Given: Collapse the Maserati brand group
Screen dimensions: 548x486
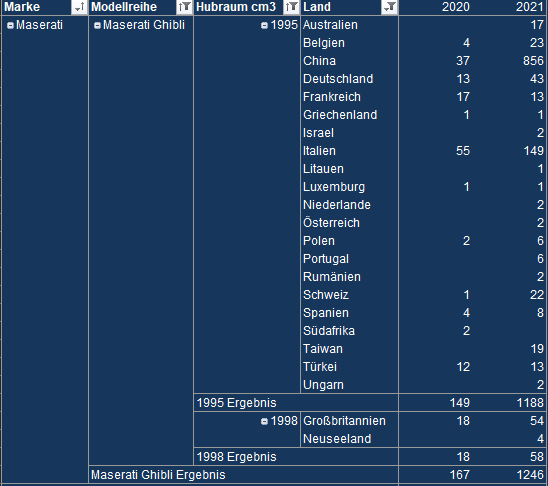Looking at the screenshot, I should coord(10,25).
